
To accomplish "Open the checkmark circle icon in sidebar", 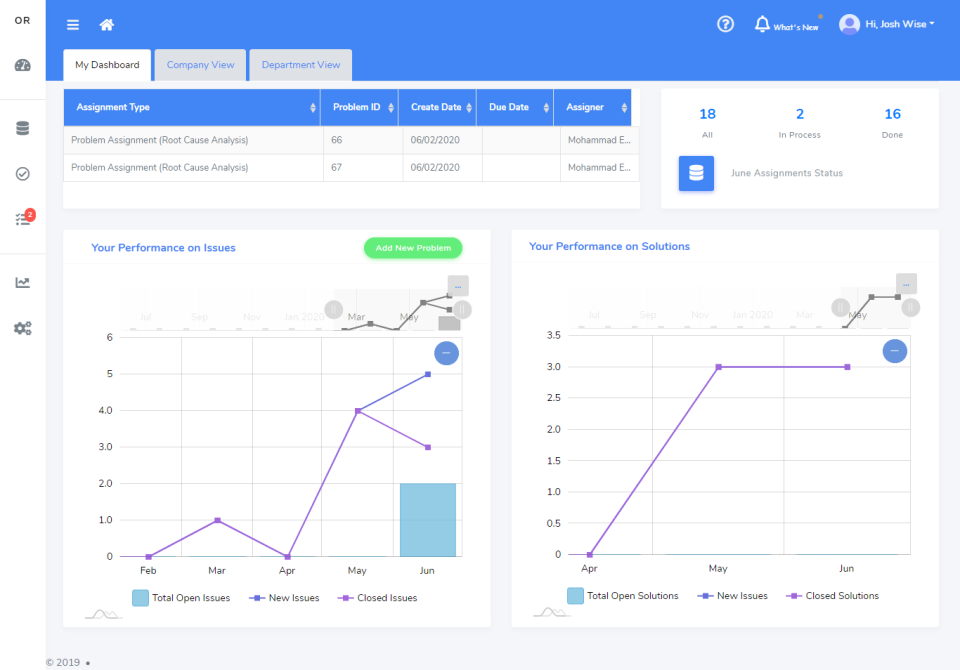I will coord(22,173).
